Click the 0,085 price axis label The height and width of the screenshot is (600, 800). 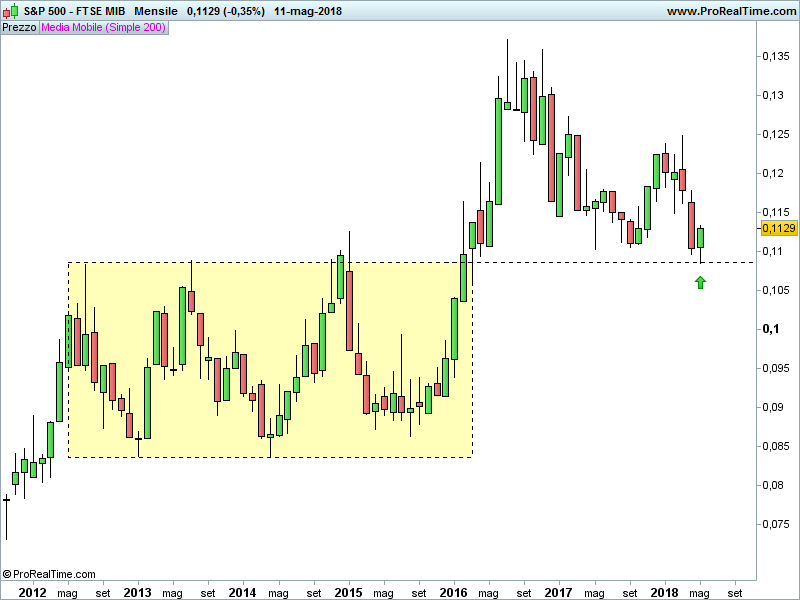coord(776,446)
